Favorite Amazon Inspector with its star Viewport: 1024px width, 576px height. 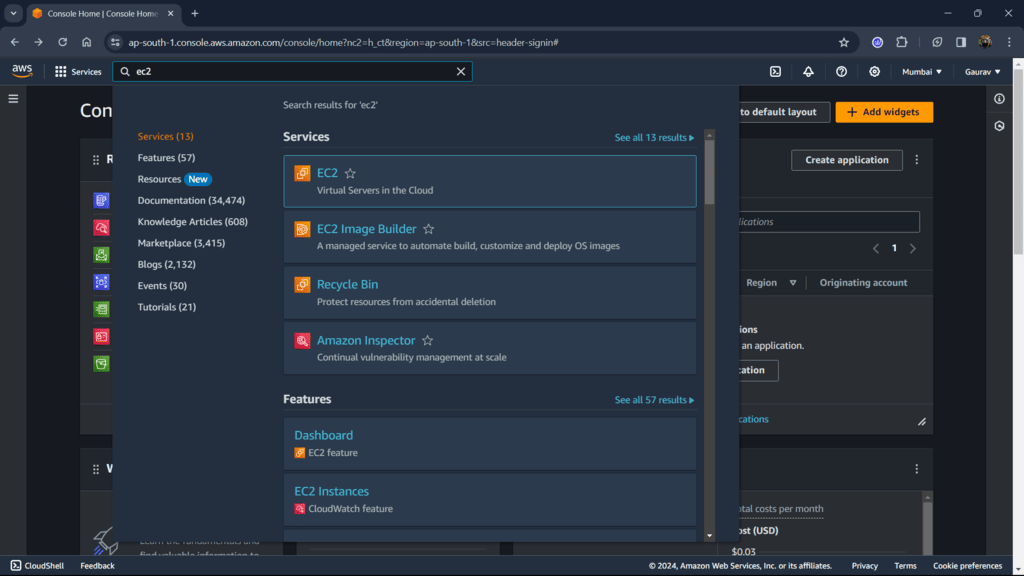point(427,340)
